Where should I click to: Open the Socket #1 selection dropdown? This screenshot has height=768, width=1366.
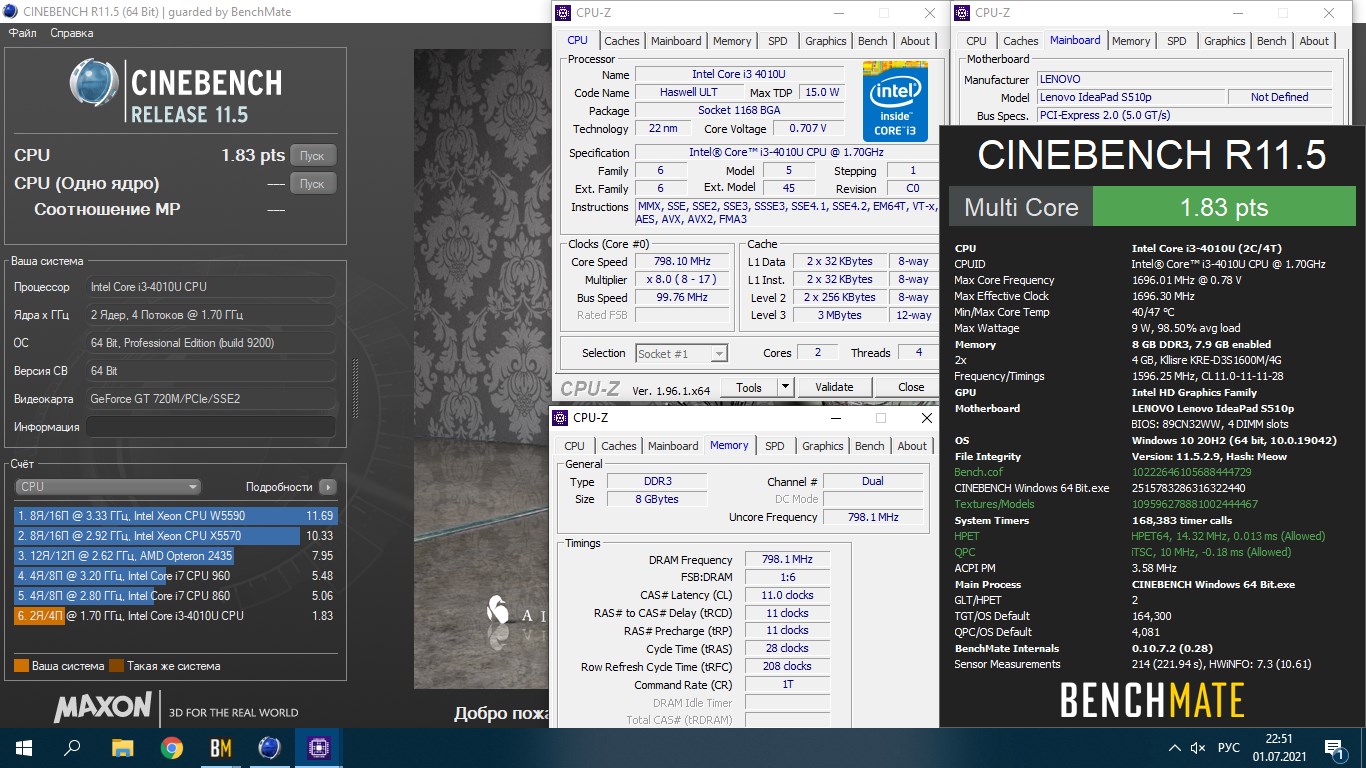[x=682, y=353]
